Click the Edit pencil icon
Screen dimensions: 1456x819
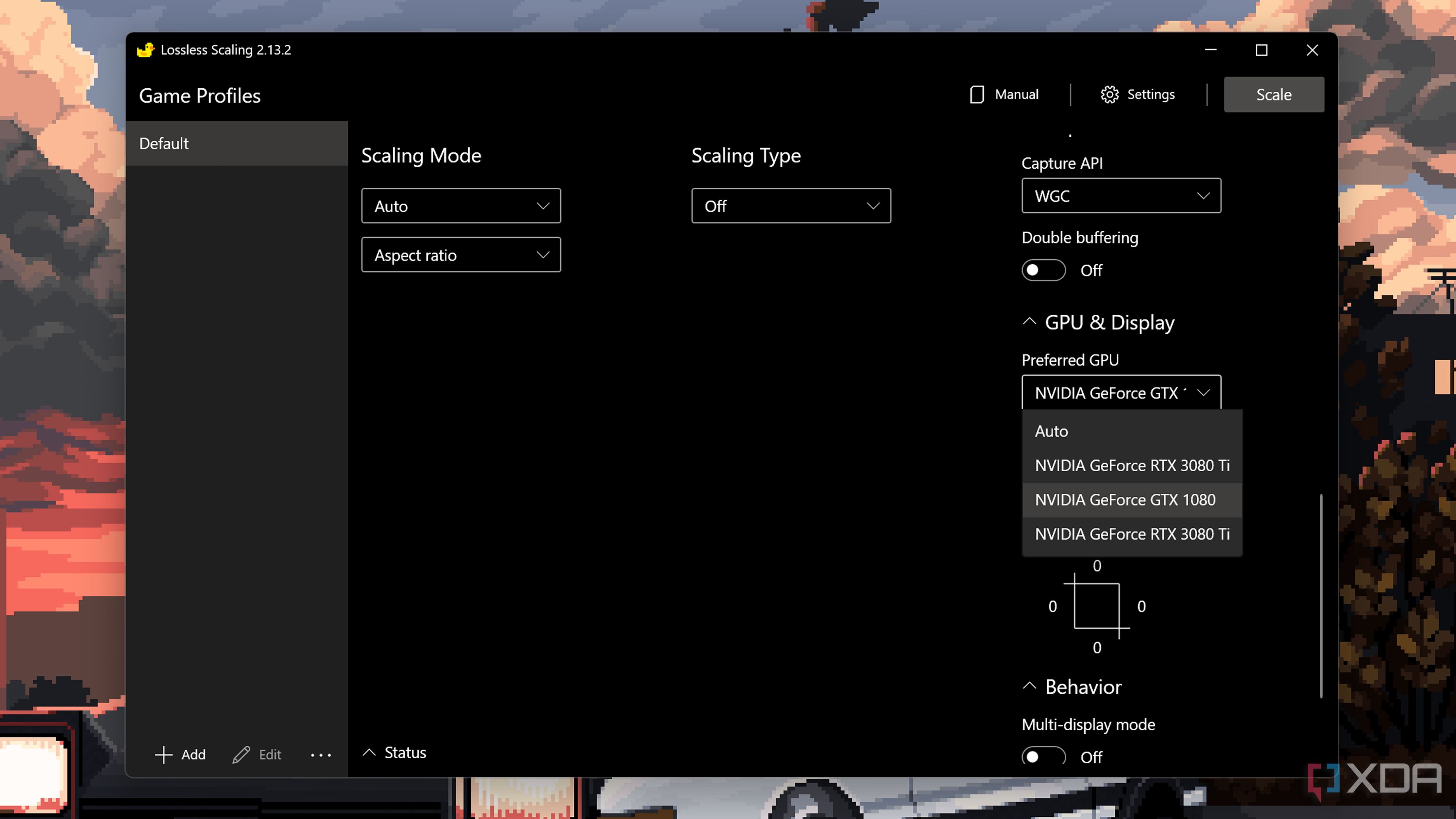pyautogui.click(x=242, y=755)
